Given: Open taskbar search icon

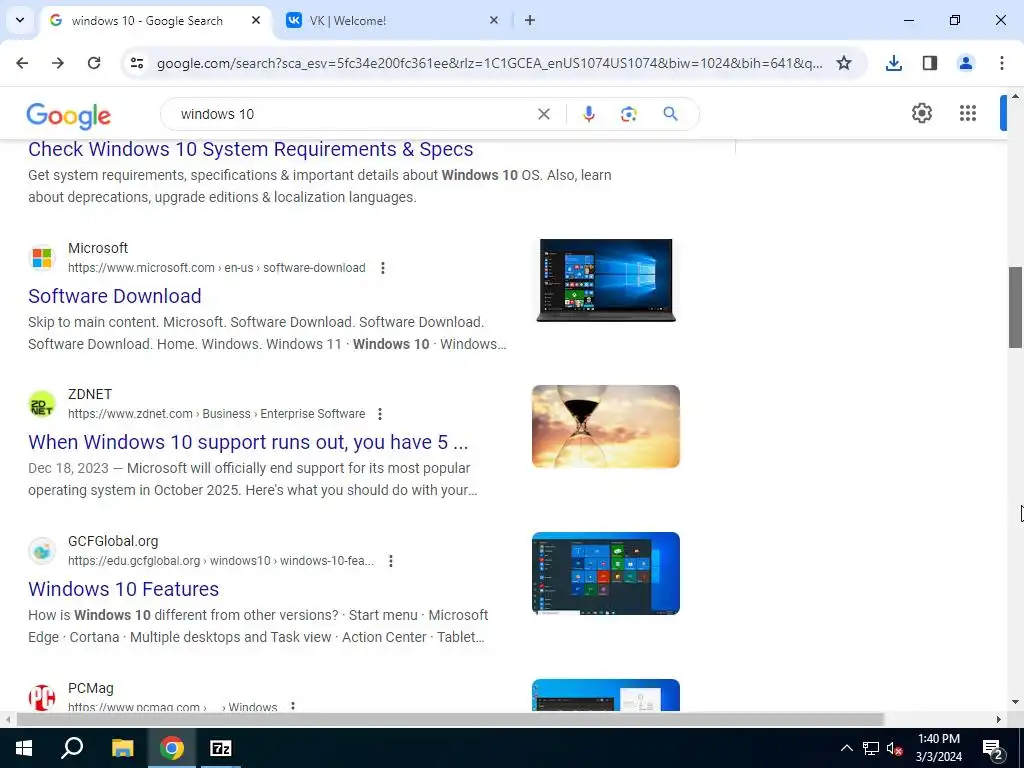Looking at the screenshot, I should 72,748.
